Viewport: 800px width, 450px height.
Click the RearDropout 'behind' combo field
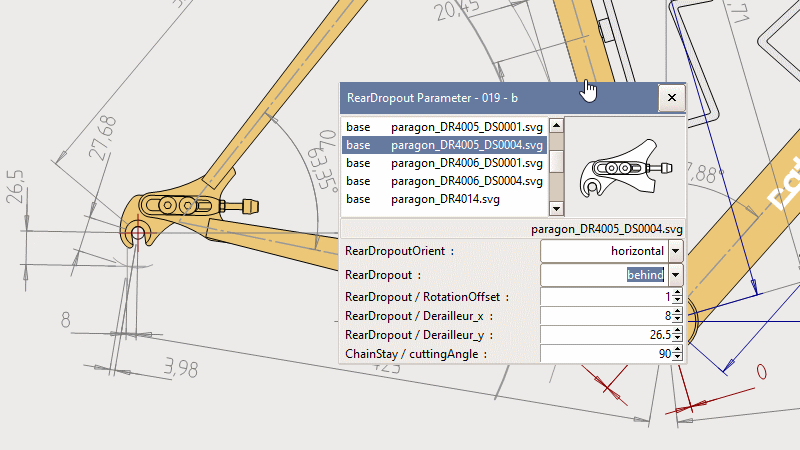pos(604,275)
